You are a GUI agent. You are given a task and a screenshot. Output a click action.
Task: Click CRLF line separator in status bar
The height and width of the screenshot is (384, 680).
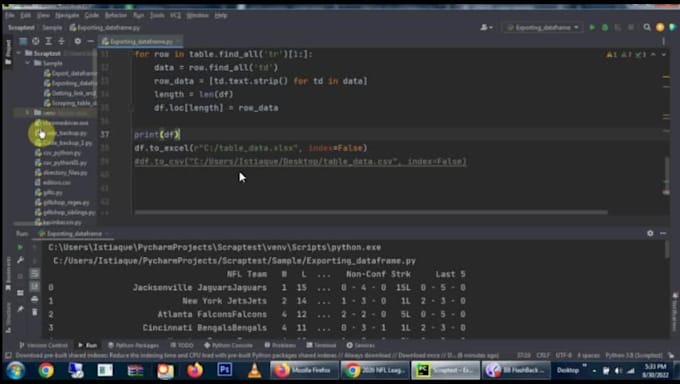pos(543,355)
